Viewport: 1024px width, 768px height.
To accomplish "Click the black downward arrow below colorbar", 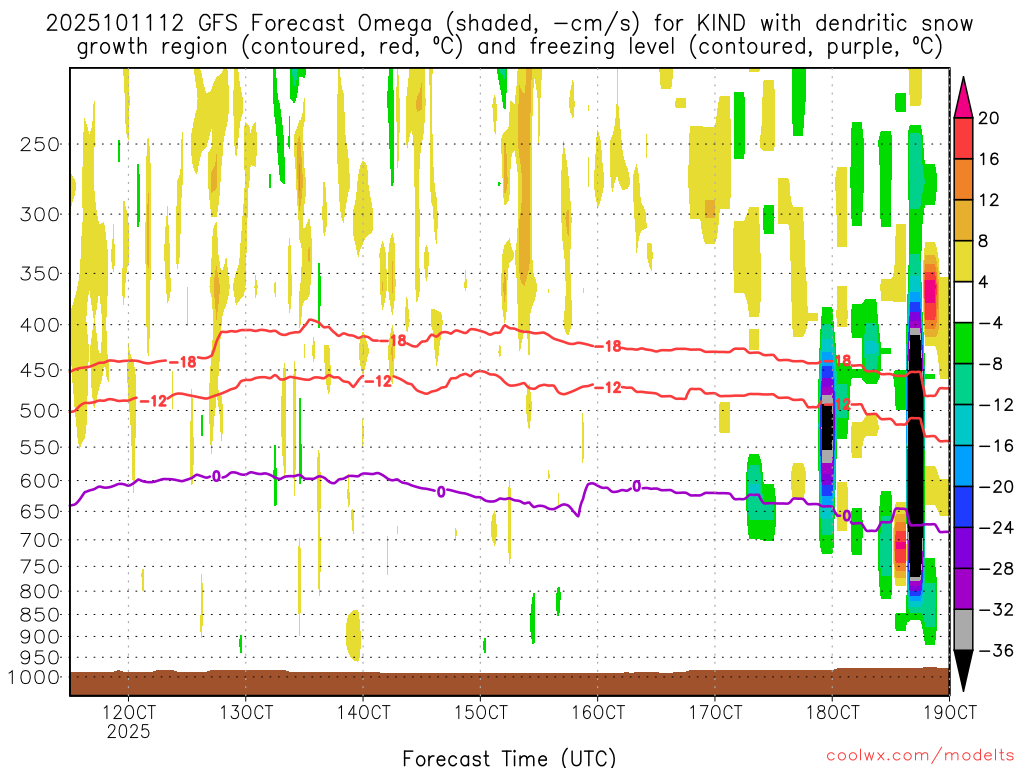I will click(964, 671).
